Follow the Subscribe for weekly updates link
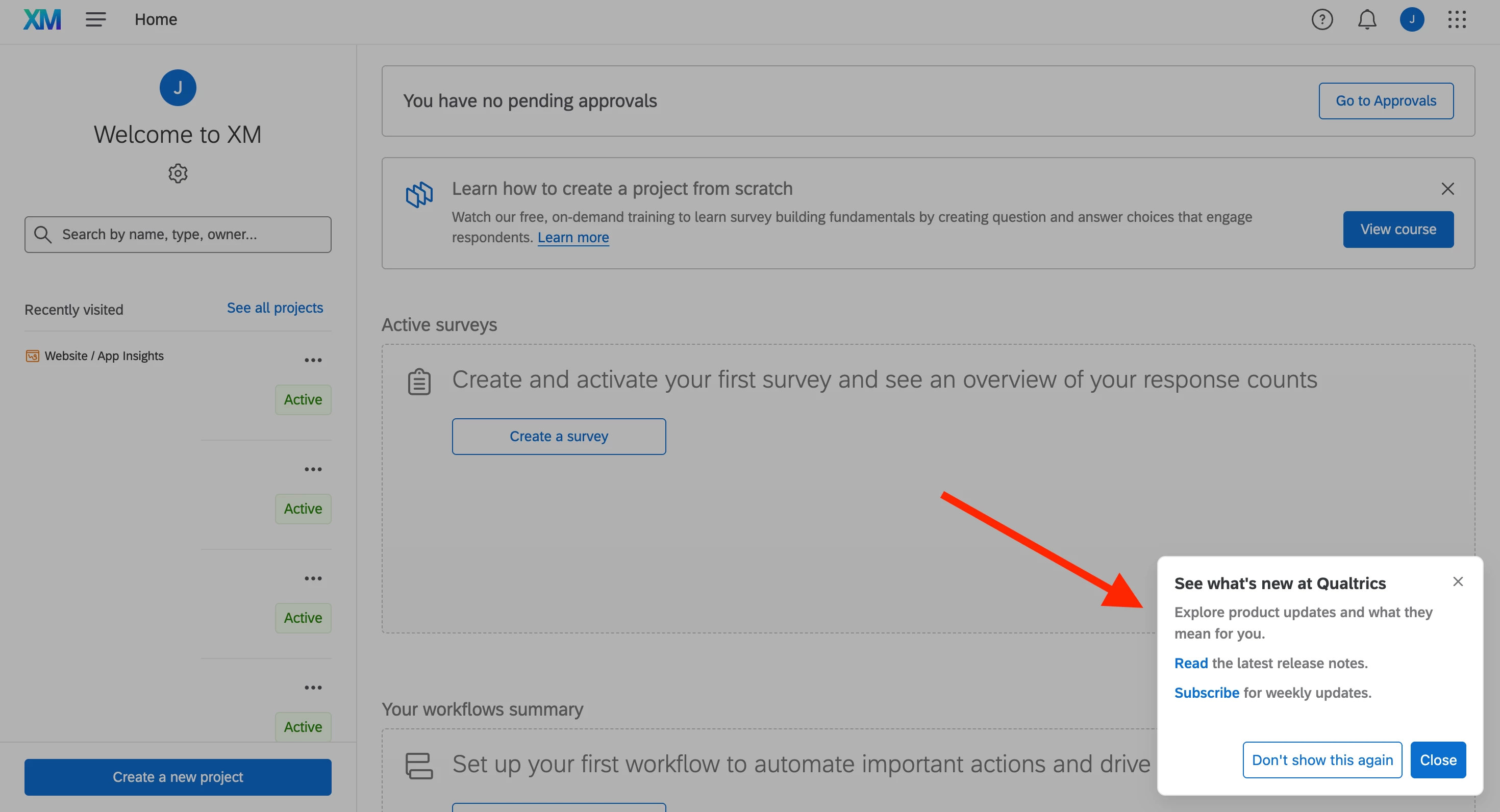Screen dimensions: 1500x812 tap(1206, 693)
